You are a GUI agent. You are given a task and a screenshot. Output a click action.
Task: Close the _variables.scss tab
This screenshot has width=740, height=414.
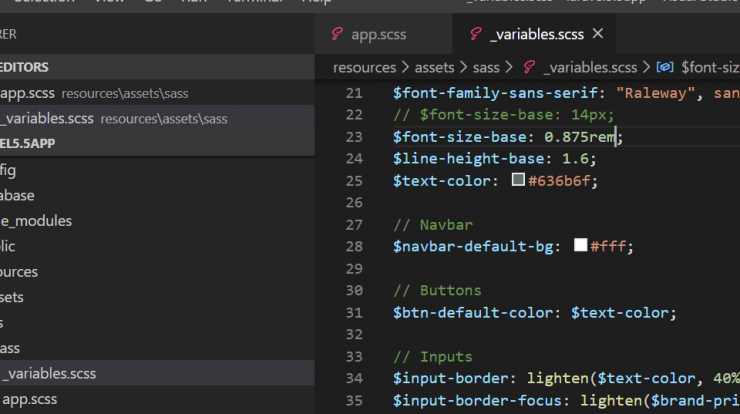tap(598, 34)
